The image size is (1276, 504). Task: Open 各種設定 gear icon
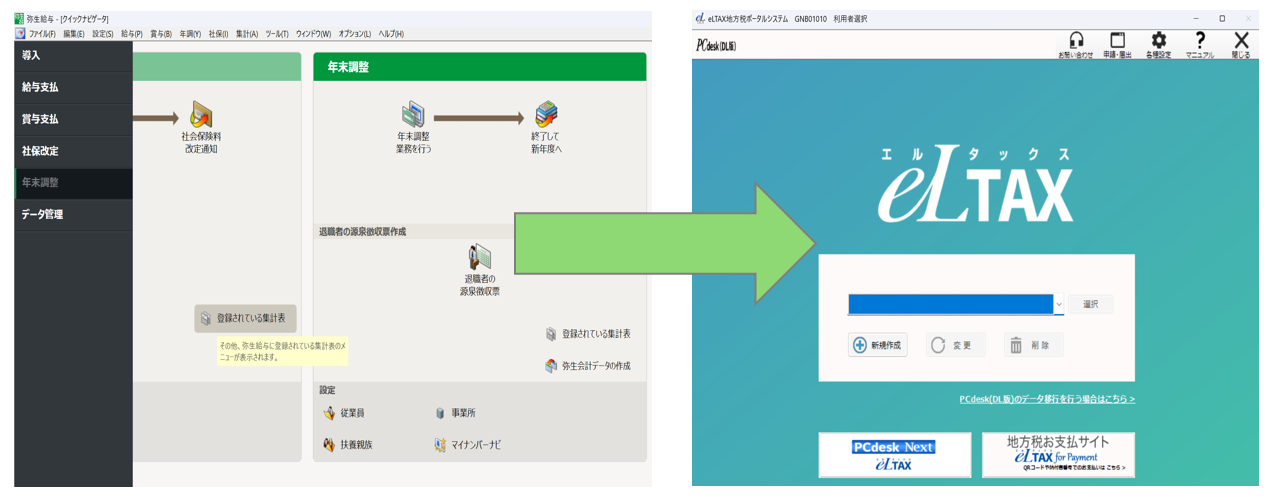(x=1158, y=43)
